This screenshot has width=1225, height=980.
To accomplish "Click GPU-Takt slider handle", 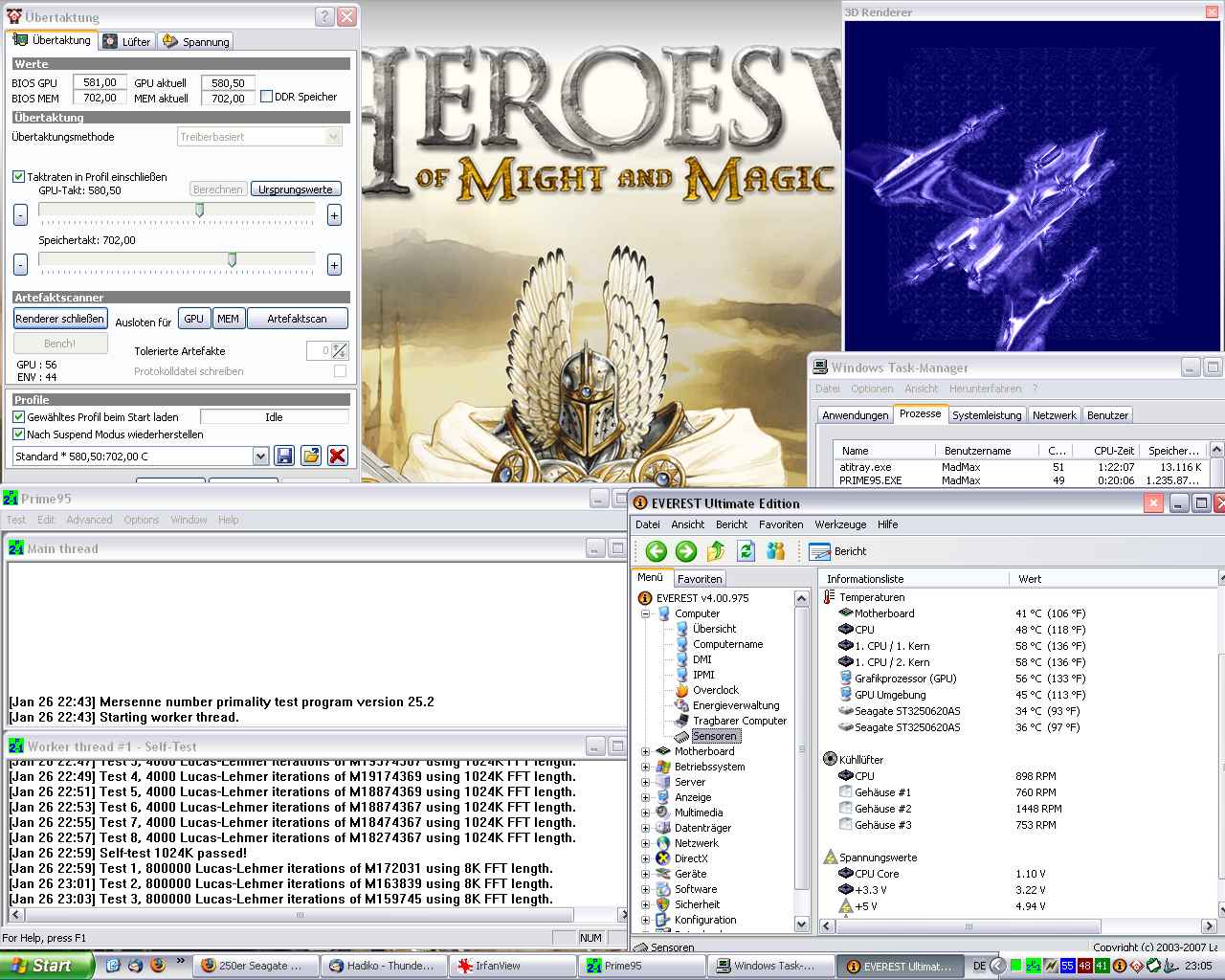I will tap(199, 210).
